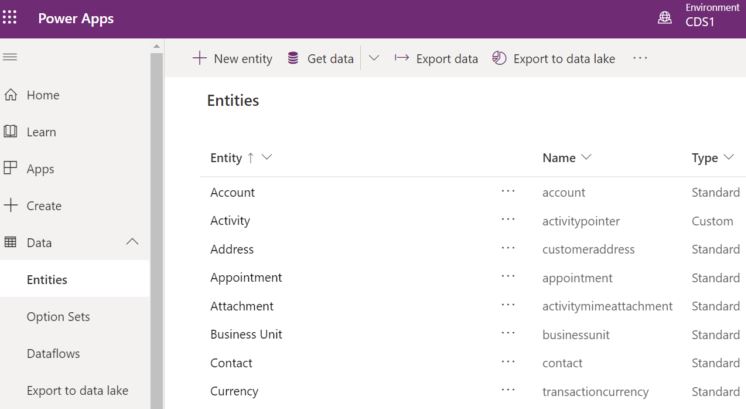Open more options for Currency row
This screenshot has height=409, width=746.
click(x=508, y=390)
